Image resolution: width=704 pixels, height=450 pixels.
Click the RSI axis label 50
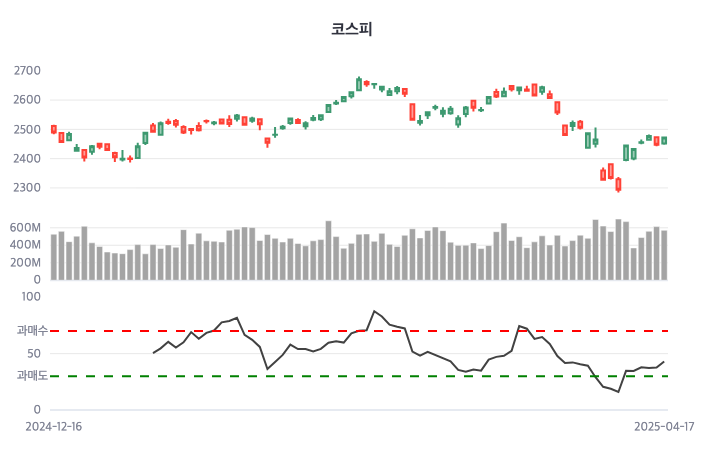pos(34,353)
